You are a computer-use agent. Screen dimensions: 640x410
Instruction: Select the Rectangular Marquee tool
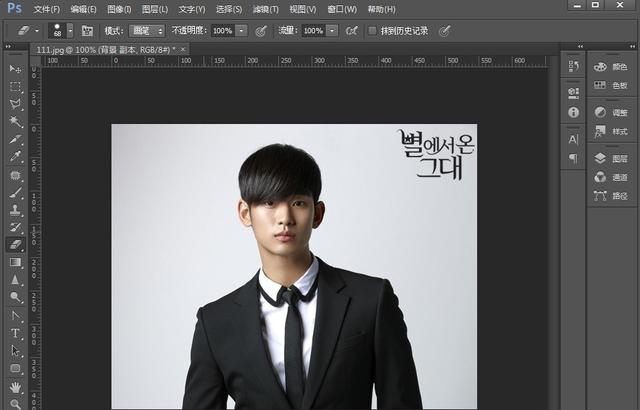15,86
